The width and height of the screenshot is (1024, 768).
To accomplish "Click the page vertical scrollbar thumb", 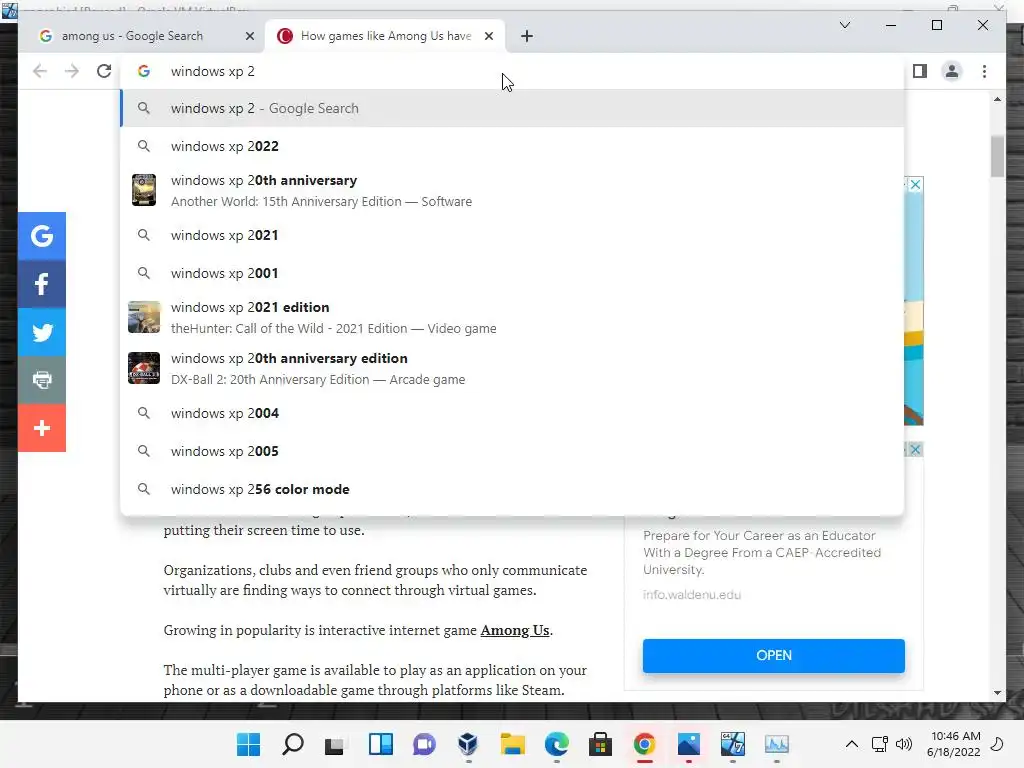I will pyautogui.click(x=997, y=157).
